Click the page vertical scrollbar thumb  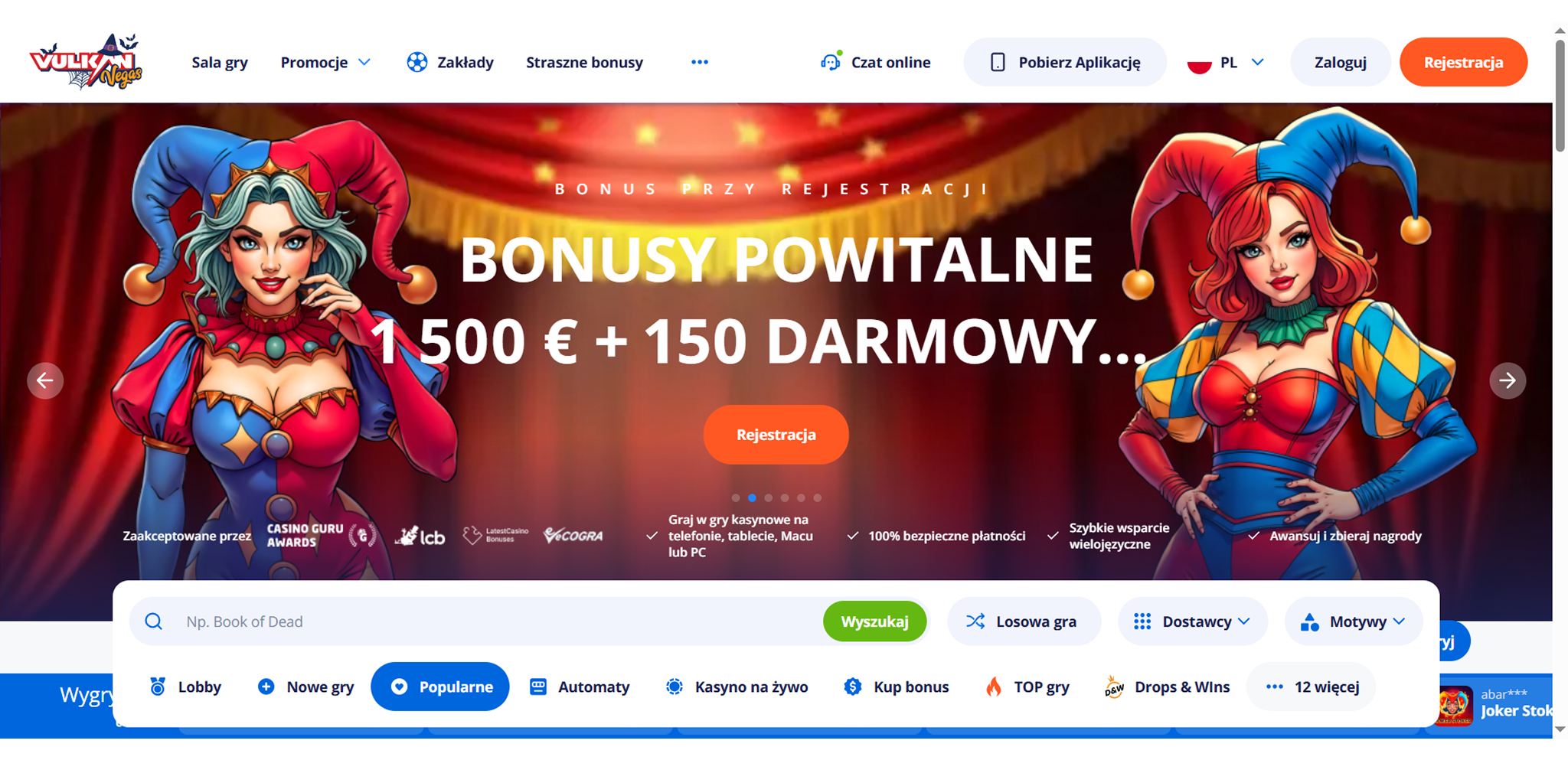(1560, 95)
